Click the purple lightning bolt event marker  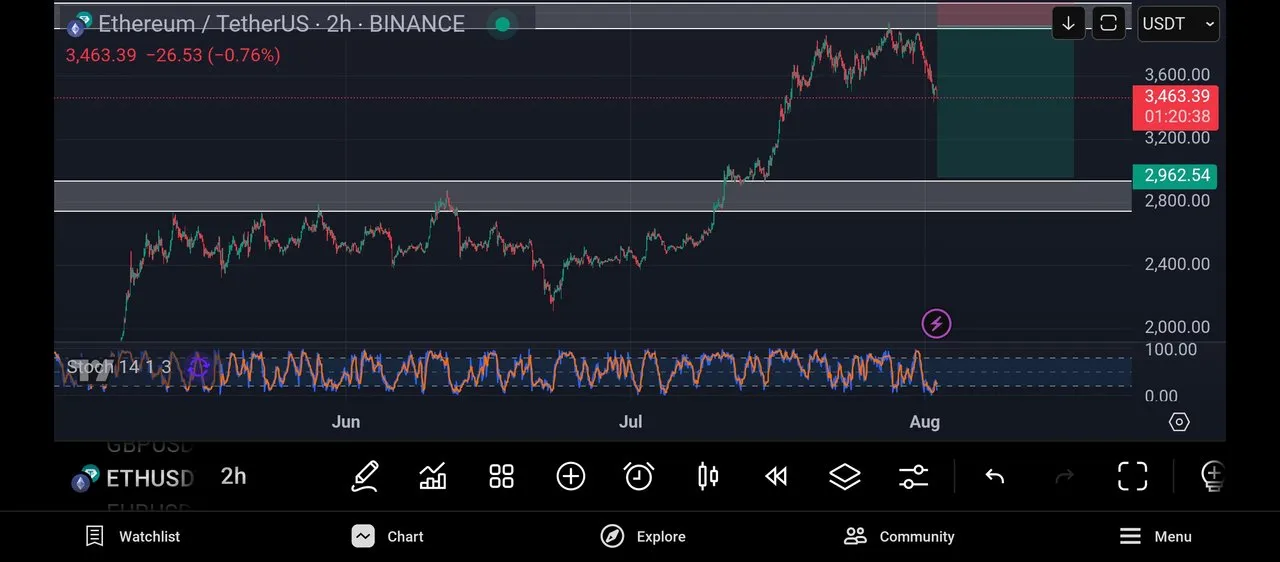pyautogui.click(x=936, y=323)
